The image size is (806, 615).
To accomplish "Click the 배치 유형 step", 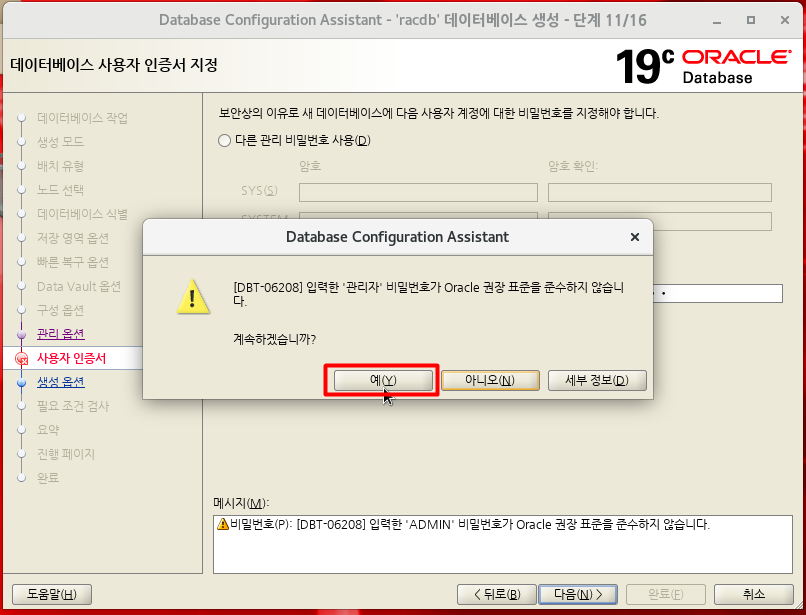I will [x=60, y=166].
